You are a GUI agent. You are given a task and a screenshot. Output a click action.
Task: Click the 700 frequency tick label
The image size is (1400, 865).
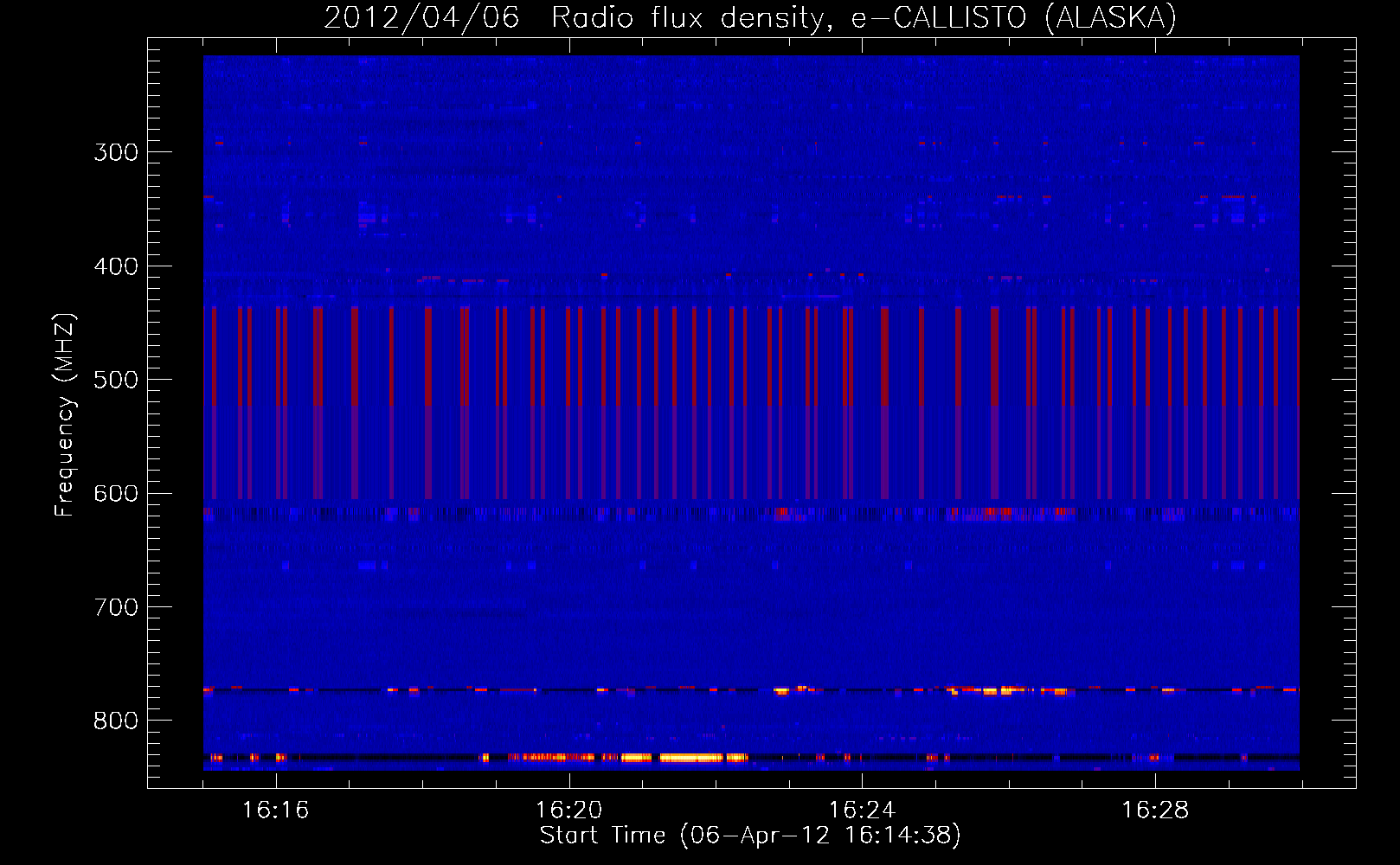coord(116,607)
